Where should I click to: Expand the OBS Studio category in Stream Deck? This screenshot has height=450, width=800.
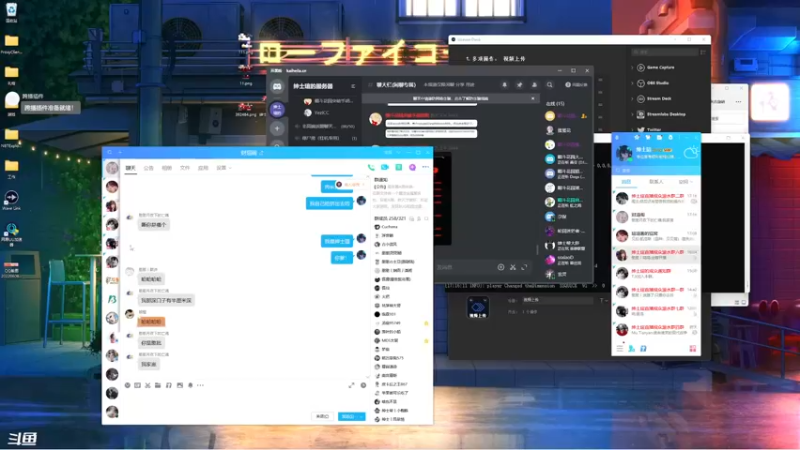coord(633,83)
